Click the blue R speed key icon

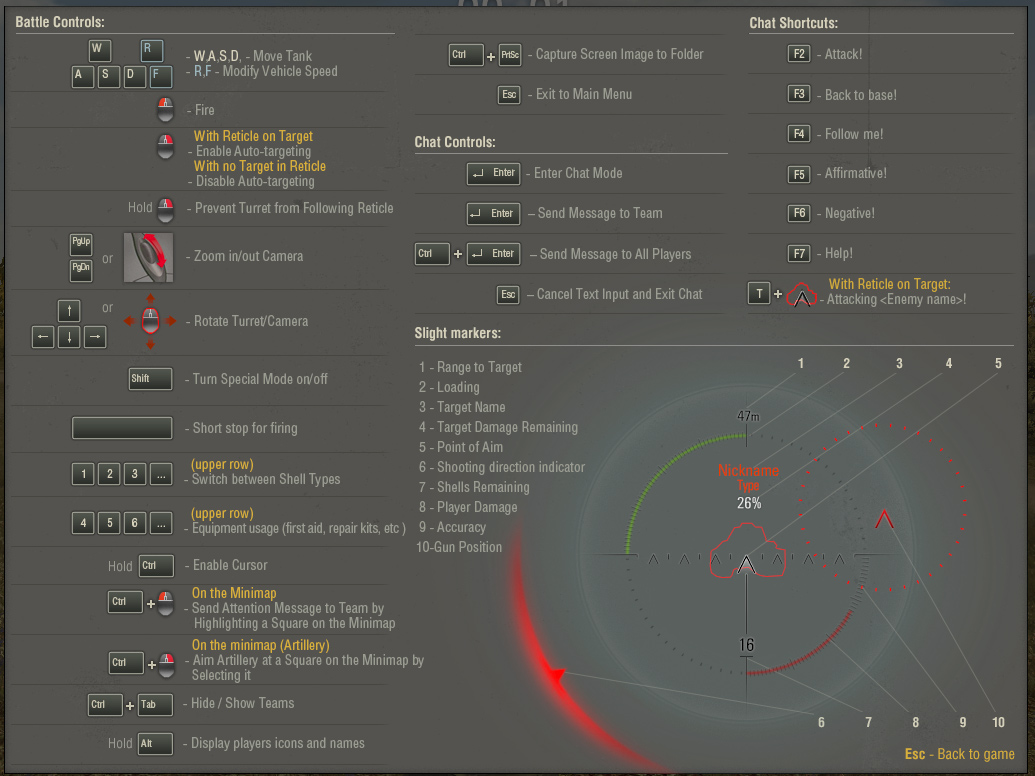click(x=152, y=50)
